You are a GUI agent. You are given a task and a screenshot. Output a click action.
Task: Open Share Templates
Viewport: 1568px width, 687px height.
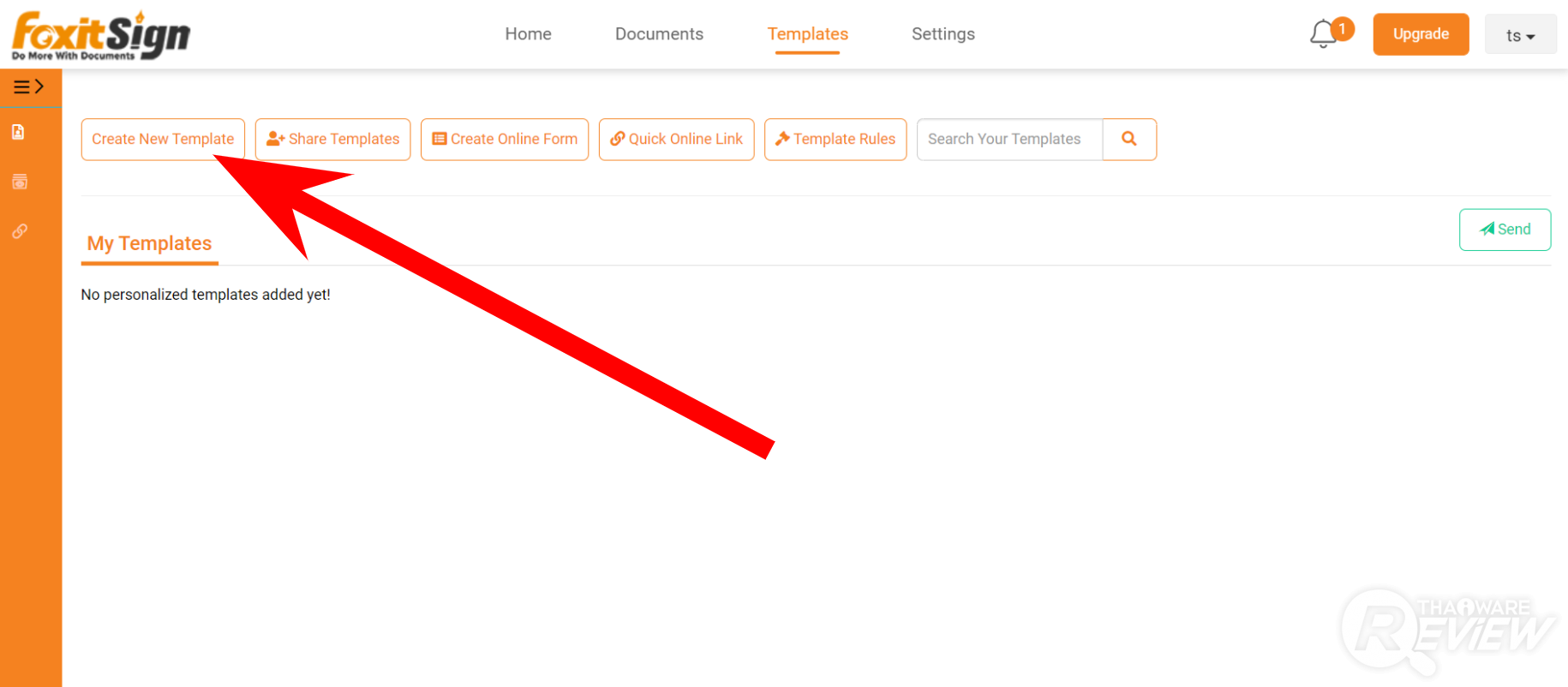click(x=332, y=140)
